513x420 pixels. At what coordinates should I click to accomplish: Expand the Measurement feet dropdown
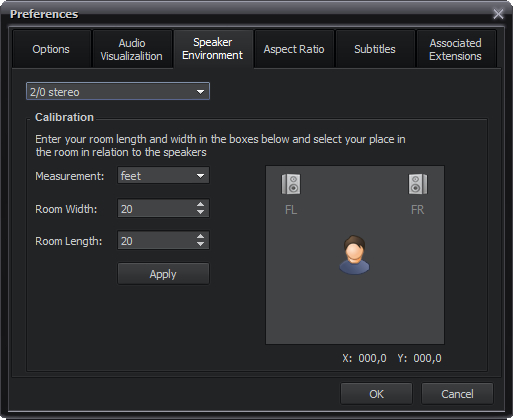[163, 175]
